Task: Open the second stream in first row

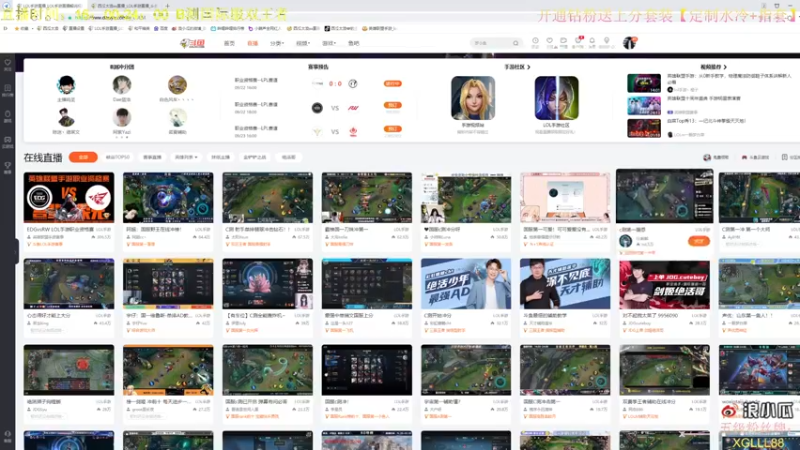Action: (168, 197)
